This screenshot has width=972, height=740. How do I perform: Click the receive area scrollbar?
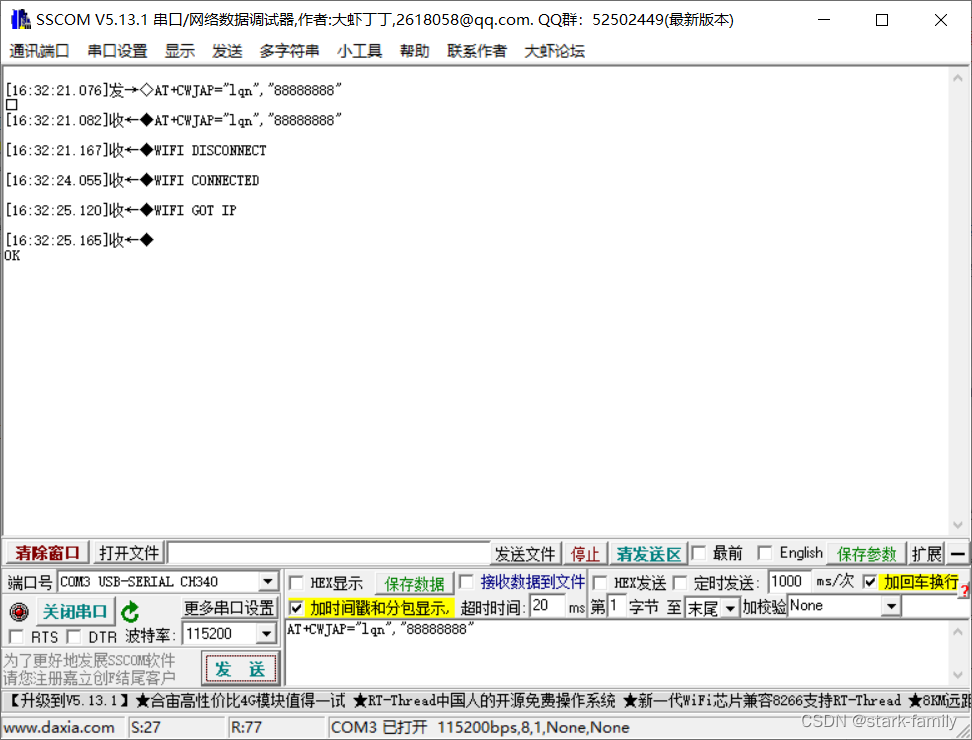955,300
